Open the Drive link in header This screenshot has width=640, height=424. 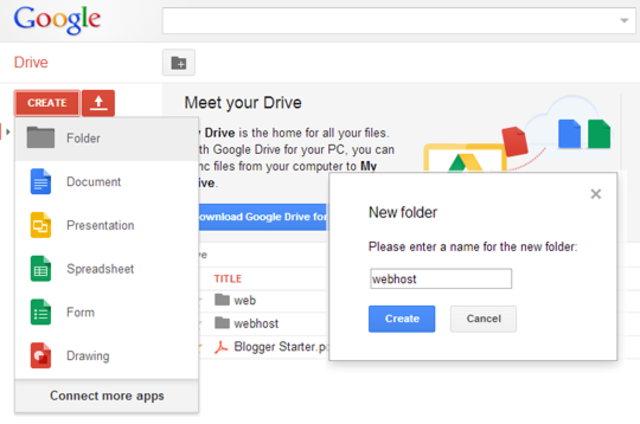point(31,62)
